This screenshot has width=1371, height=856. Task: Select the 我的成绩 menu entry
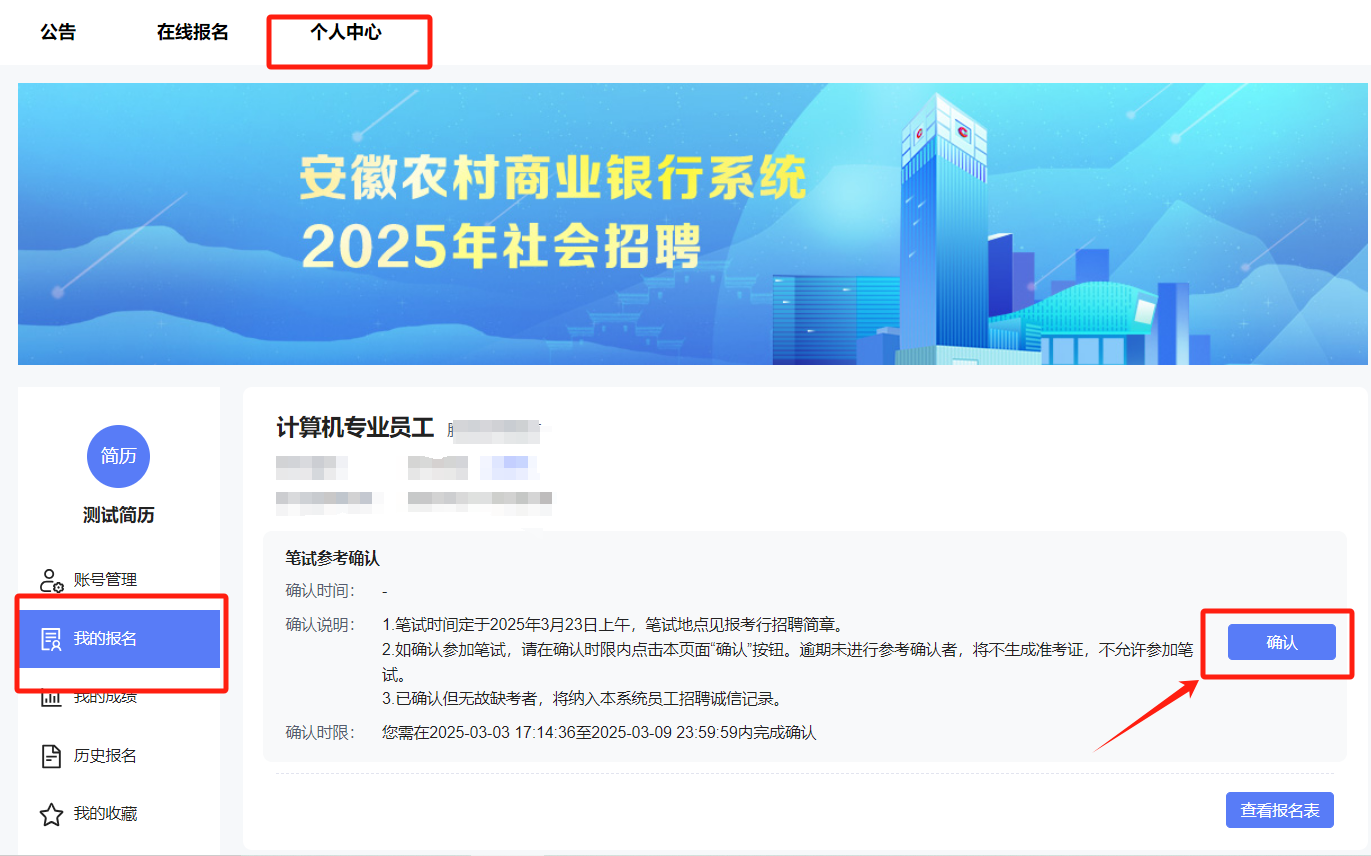click(106, 698)
